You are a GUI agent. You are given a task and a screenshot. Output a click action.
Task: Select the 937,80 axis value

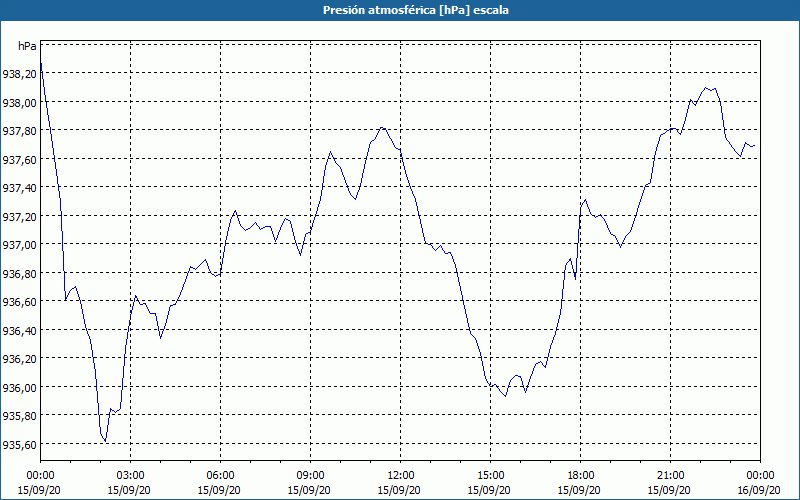coord(19,131)
